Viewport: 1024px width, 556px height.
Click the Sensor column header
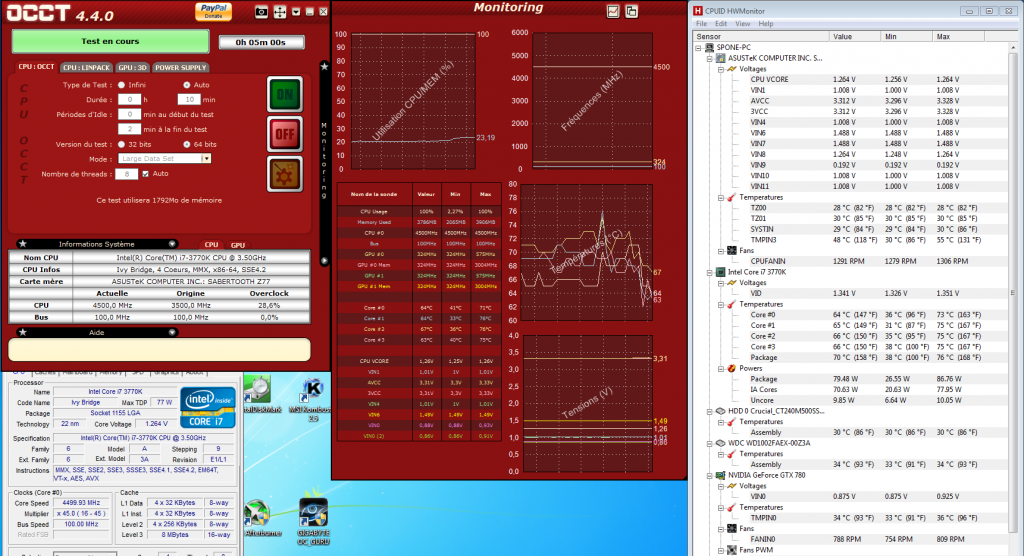click(x=761, y=37)
